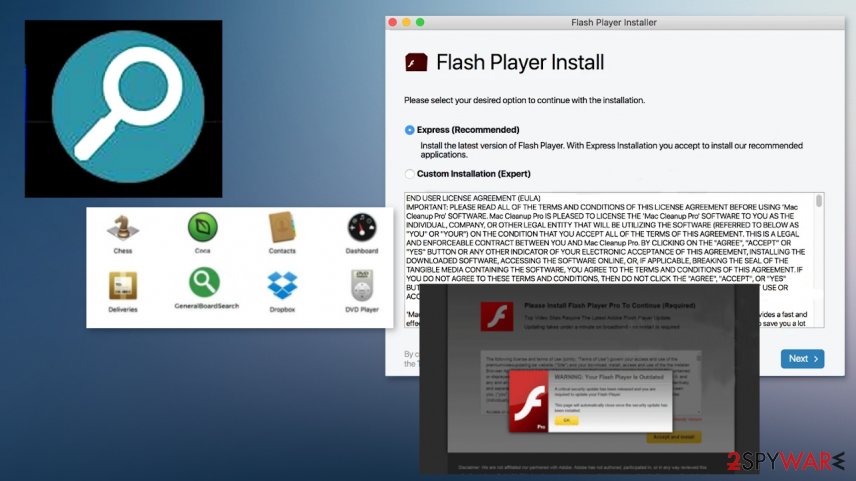
Task: Click the 'WARNING: Your Flash Player is Outdated' text
Action: pyautogui.click(x=609, y=377)
